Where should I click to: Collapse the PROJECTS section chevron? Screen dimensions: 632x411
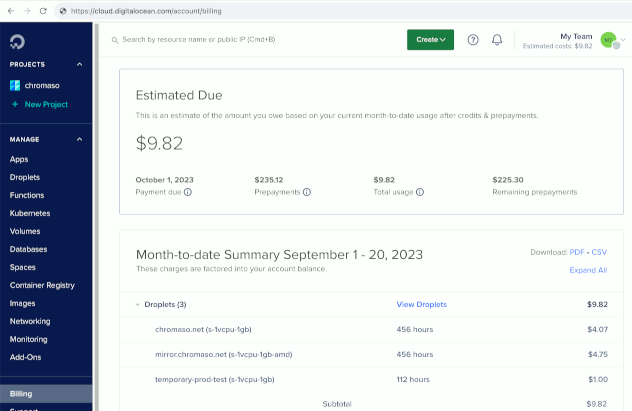click(79, 64)
